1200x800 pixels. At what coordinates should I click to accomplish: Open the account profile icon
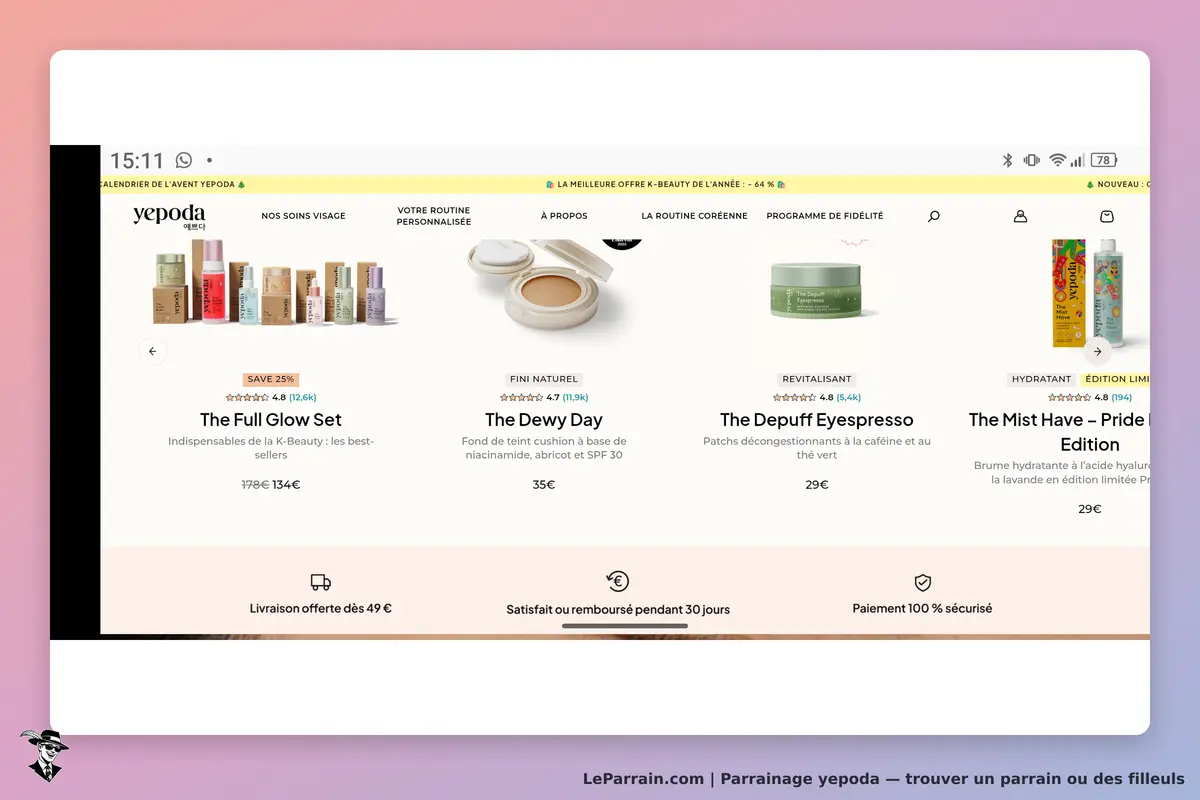coord(1020,216)
